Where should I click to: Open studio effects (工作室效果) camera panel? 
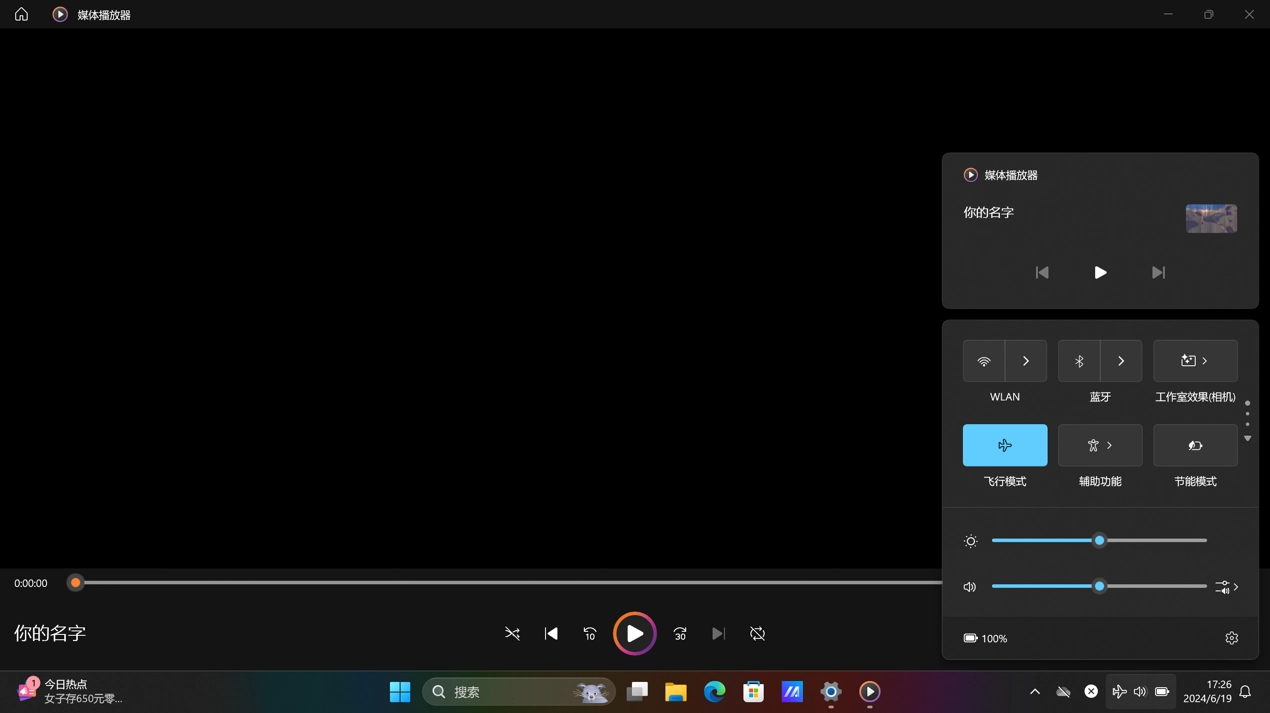point(1195,361)
